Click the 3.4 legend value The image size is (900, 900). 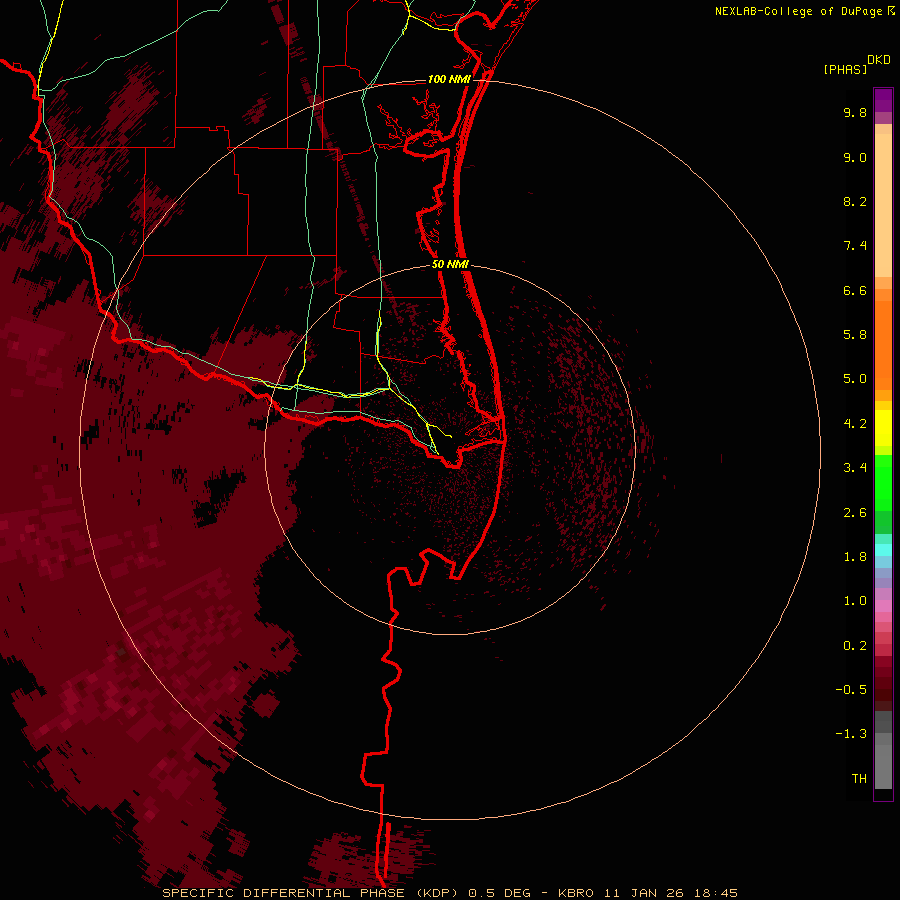tap(855, 468)
